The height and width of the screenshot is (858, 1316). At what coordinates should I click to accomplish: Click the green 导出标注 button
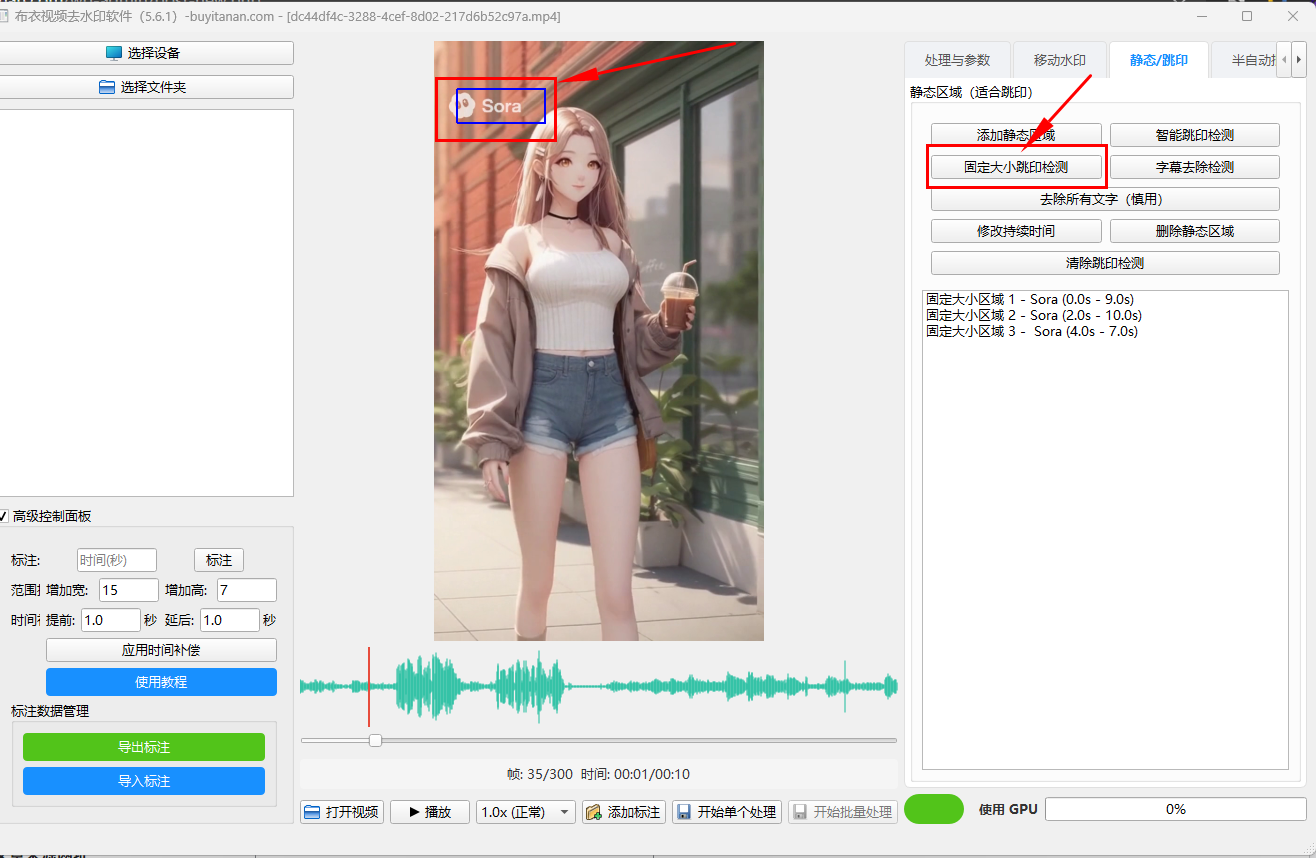pos(143,747)
